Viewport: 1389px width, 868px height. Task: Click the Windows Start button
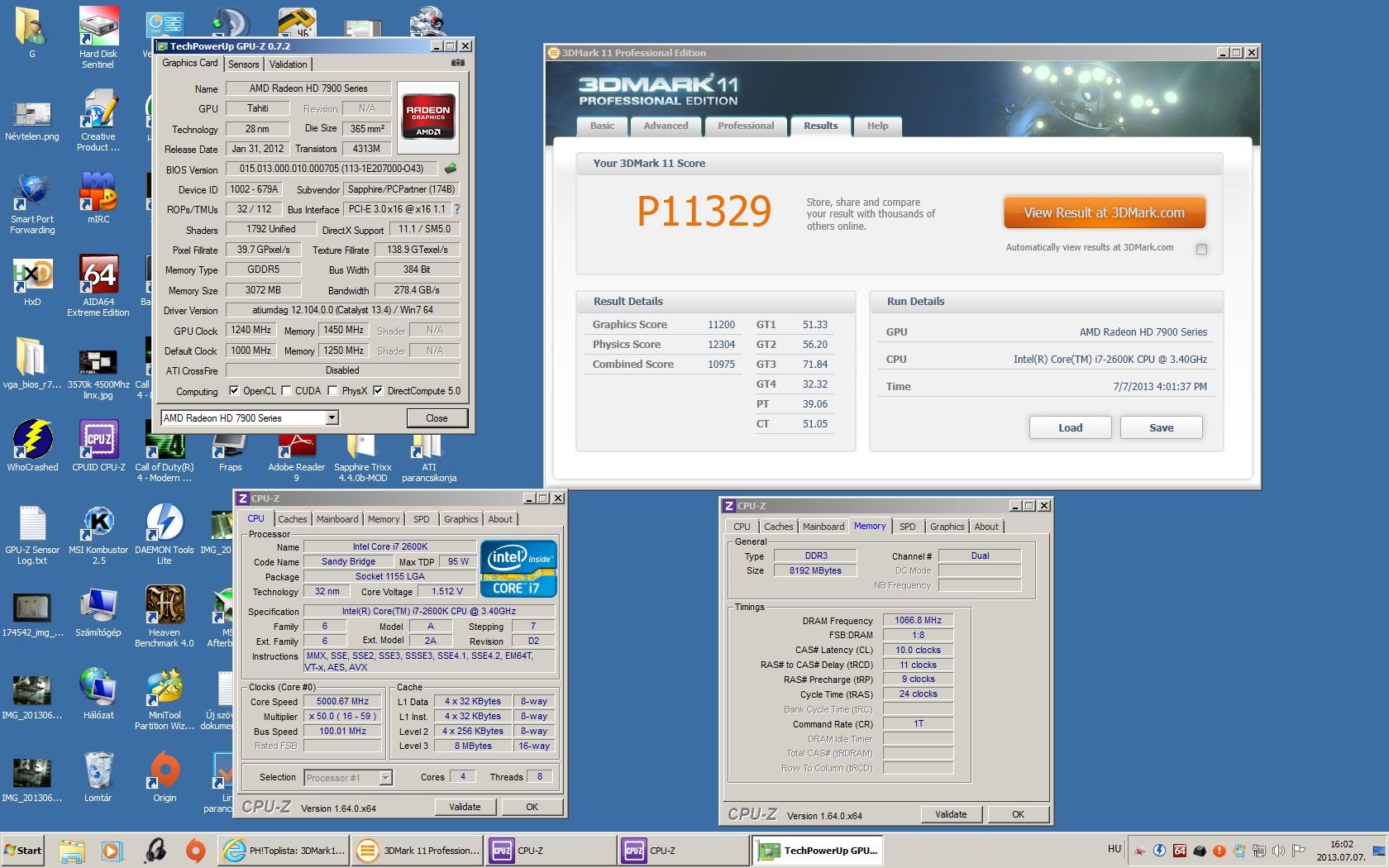[x=23, y=850]
